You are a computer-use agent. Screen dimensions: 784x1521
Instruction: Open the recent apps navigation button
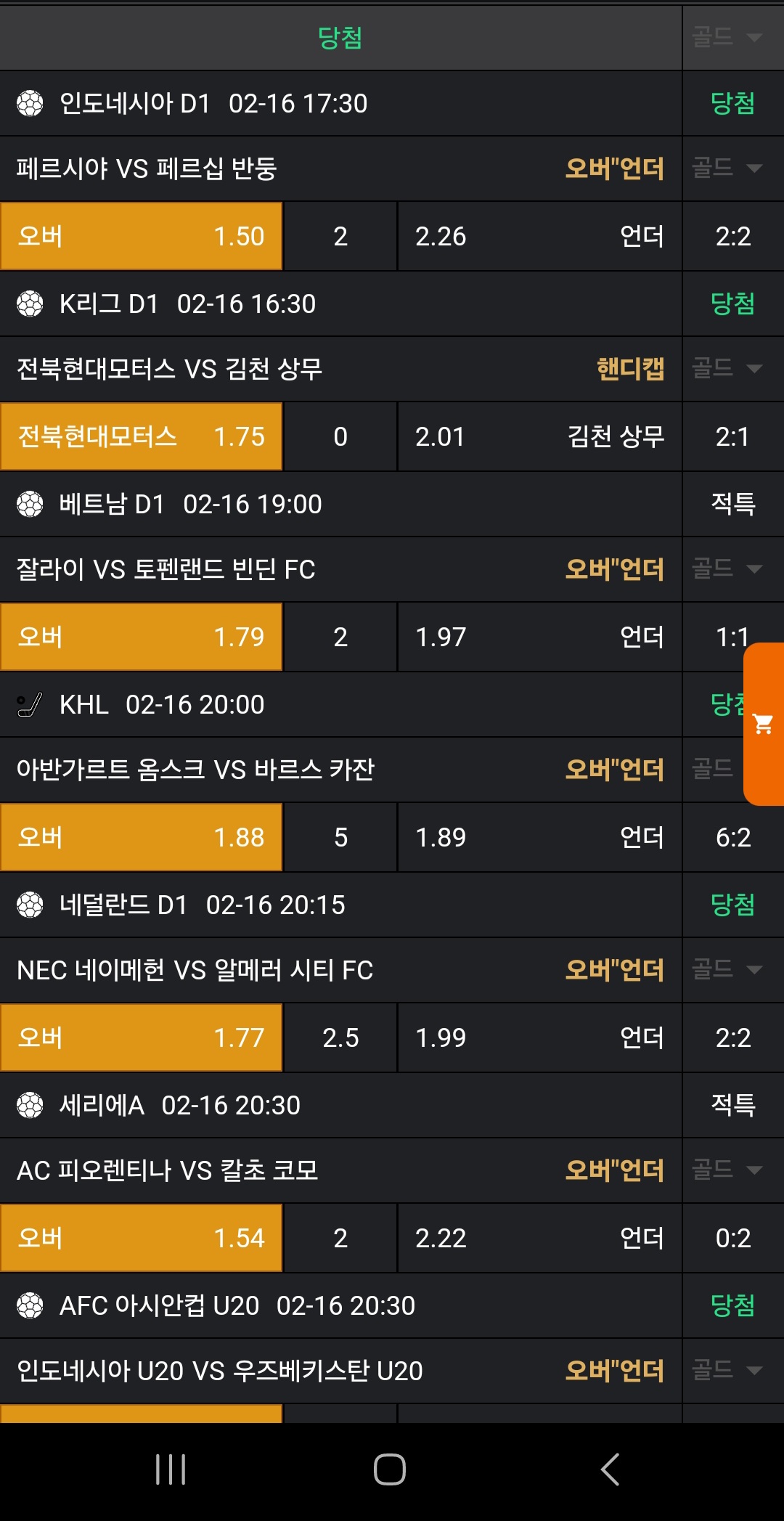click(171, 1469)
